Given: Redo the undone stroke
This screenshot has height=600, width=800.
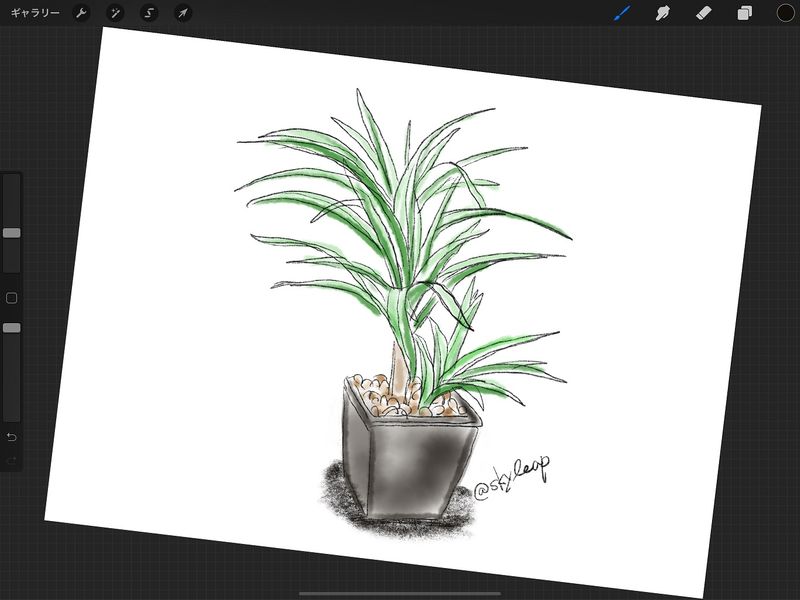Looking at the screenshot, I should [12, 461].
